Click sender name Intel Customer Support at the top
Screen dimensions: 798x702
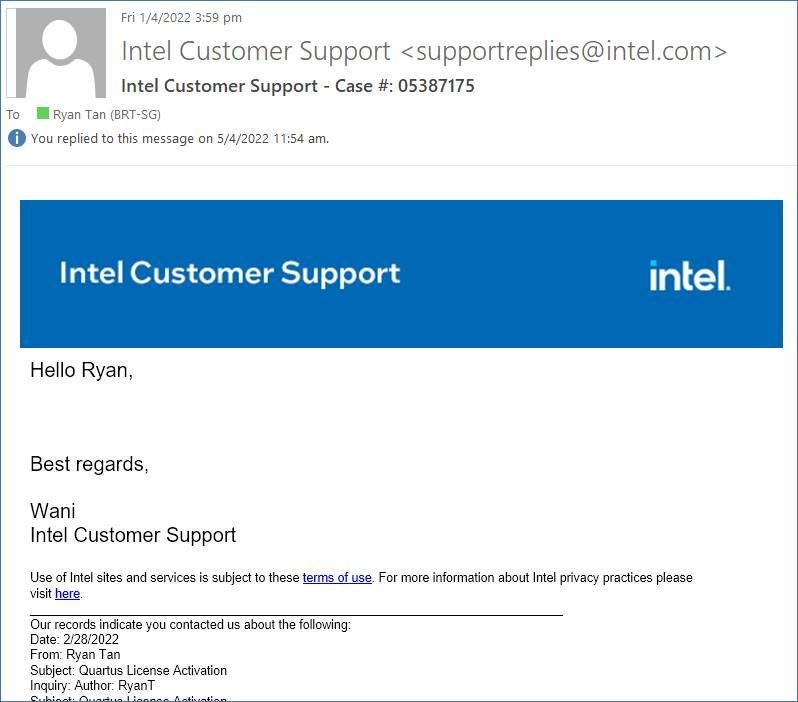[x=256, y=51]
